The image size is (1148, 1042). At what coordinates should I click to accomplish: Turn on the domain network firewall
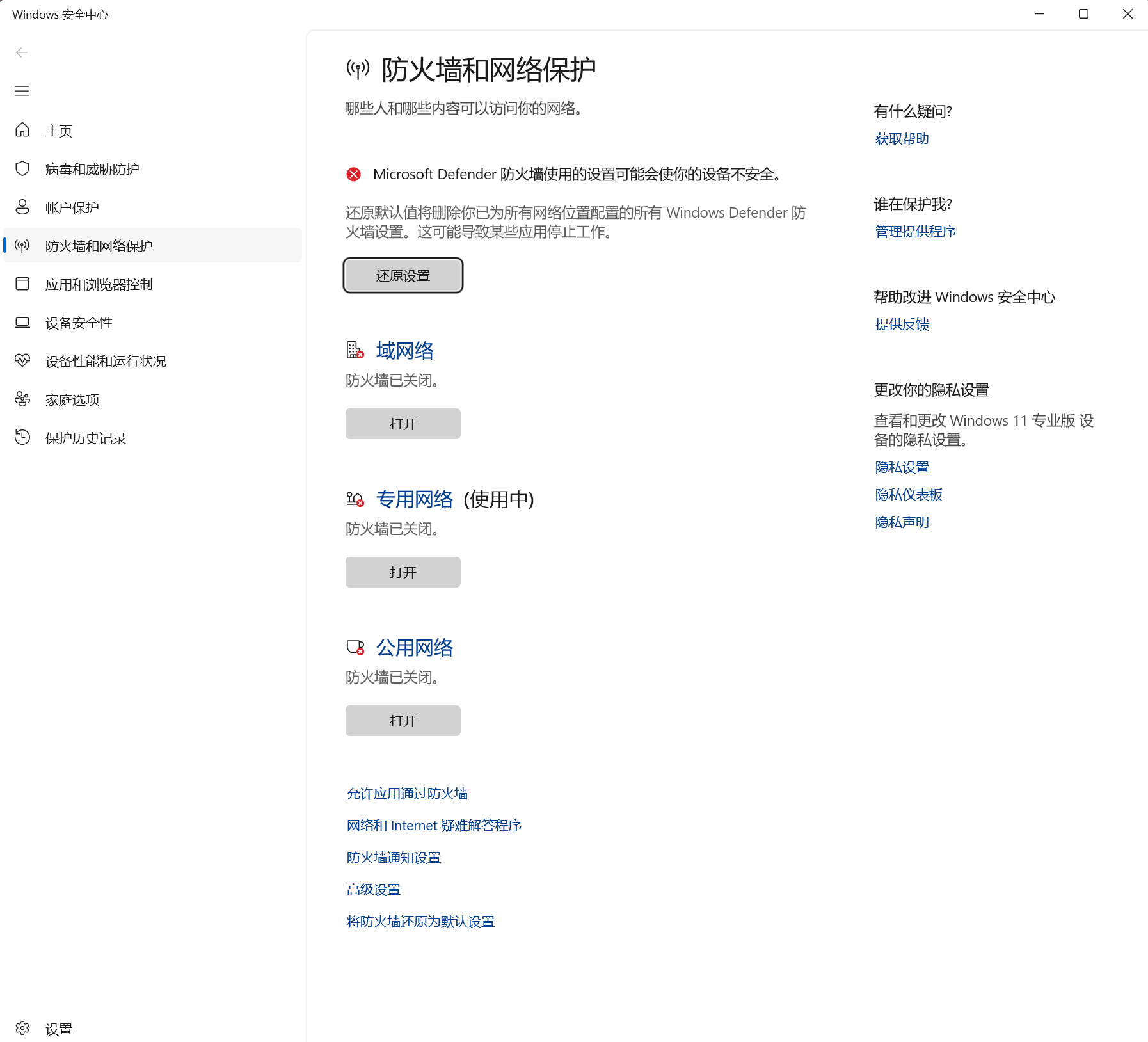coord(403,424)
